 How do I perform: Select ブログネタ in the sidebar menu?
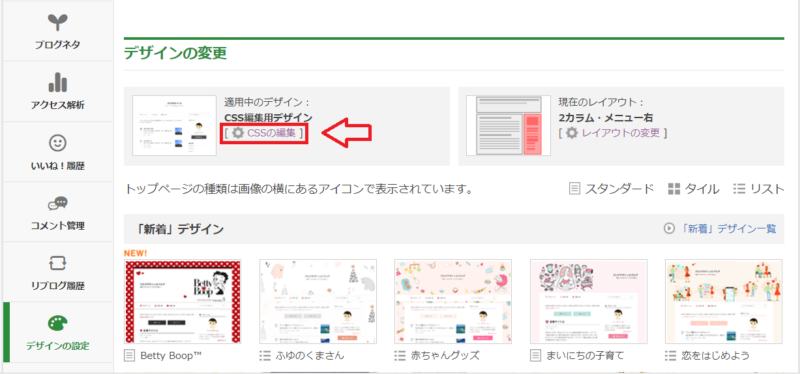click(58, 31)
